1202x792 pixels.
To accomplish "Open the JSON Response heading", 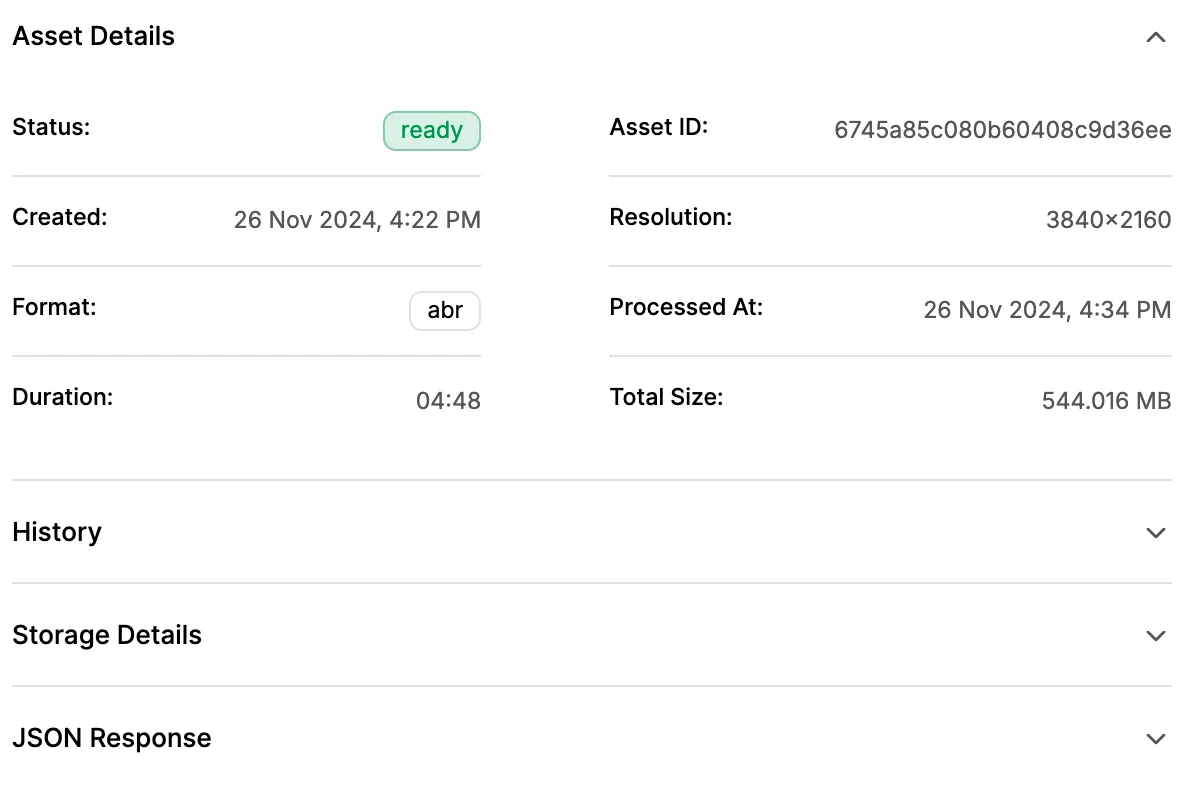I will tap(112, 738).
